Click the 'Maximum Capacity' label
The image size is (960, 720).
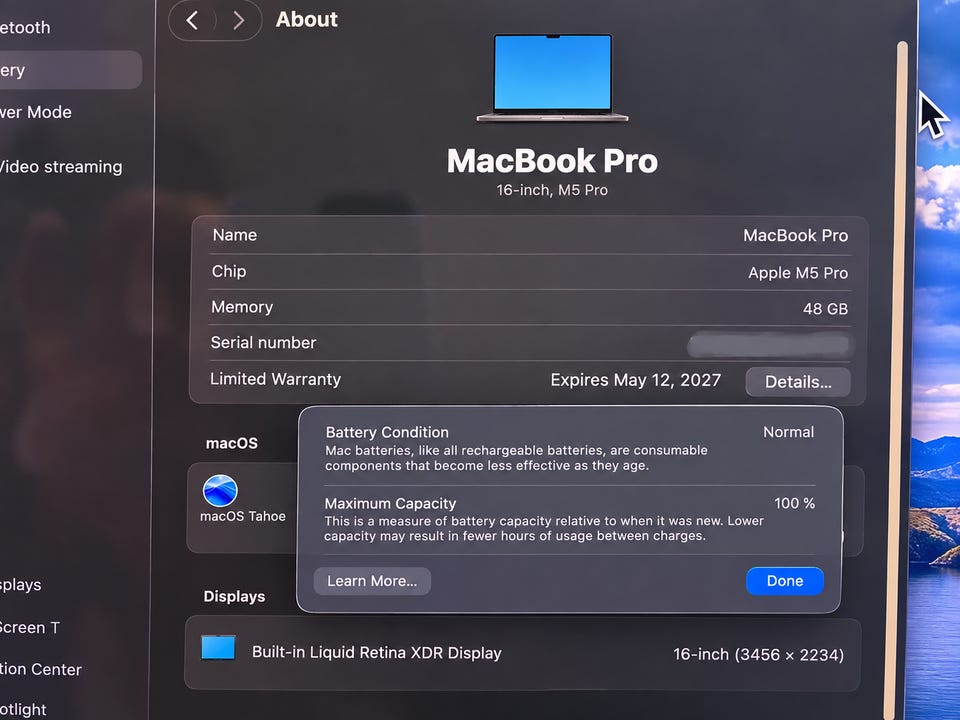click(390, 503)
